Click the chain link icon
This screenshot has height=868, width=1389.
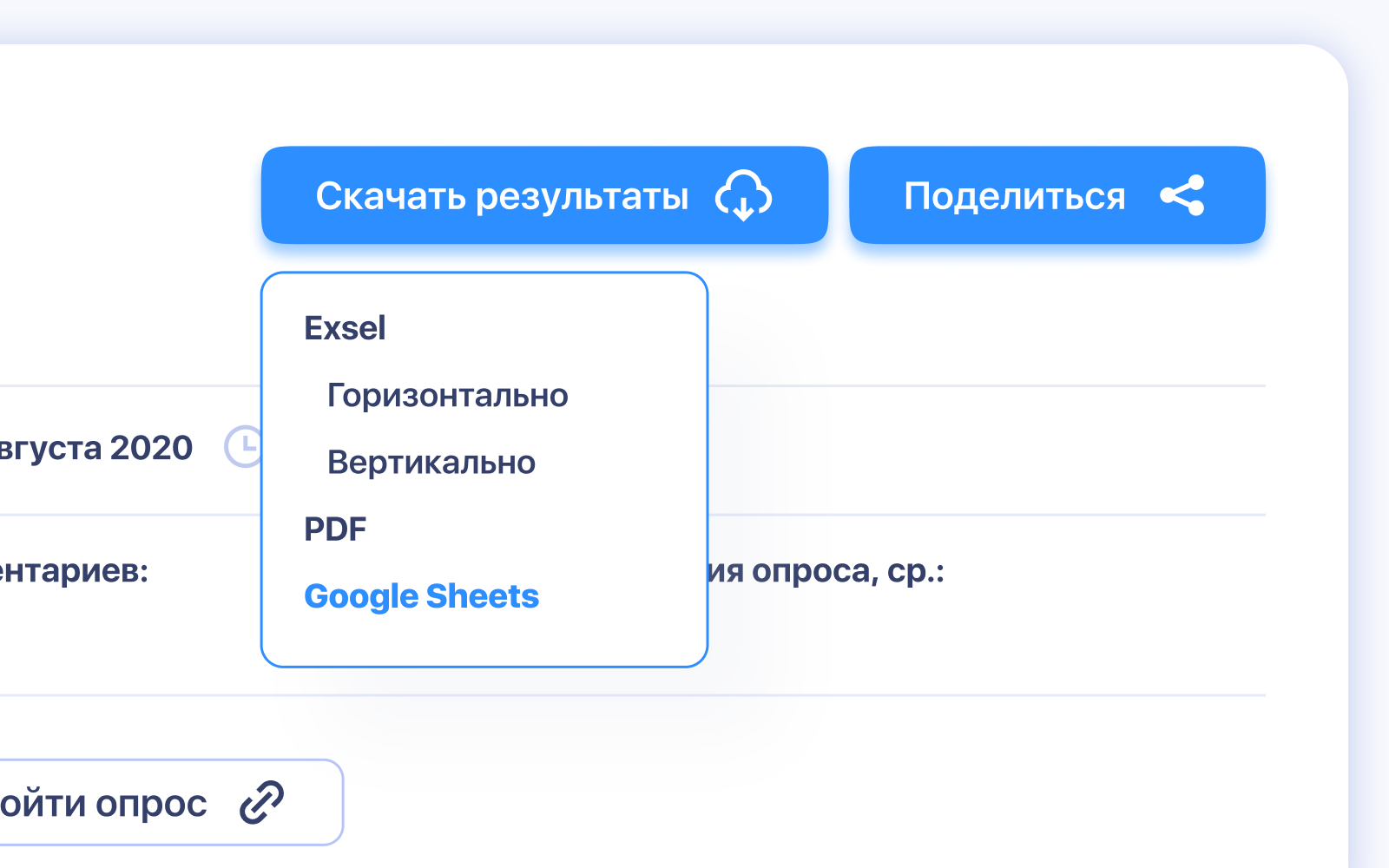(261, 802)
